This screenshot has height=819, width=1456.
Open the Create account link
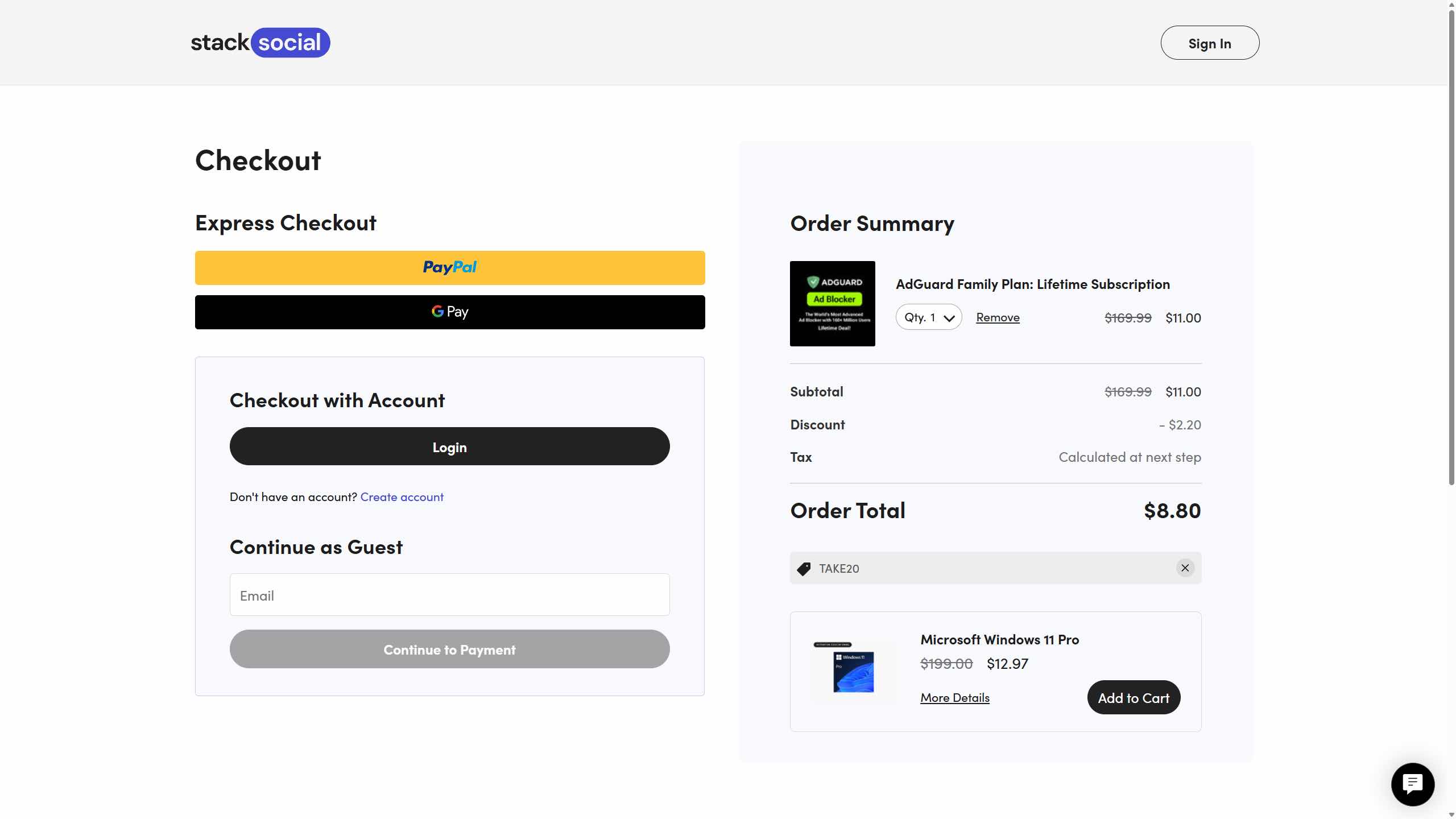(x=402, y=497)
